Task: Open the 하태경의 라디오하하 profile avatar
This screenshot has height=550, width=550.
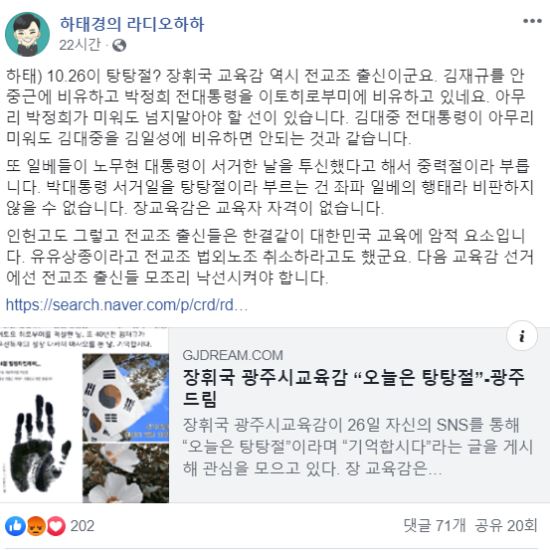Action: coord(27,34)
